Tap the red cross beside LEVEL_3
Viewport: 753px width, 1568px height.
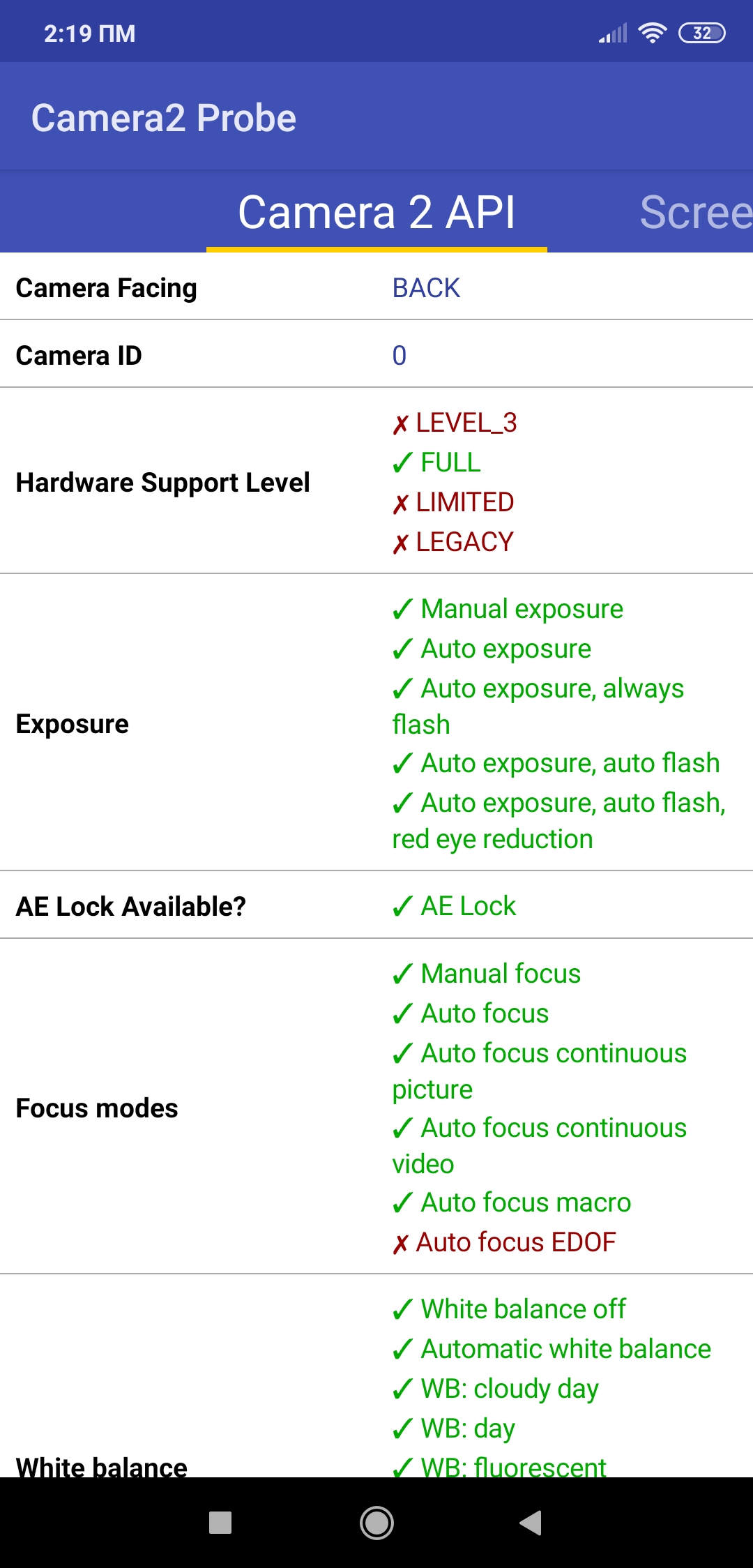(x=400, y=424)
